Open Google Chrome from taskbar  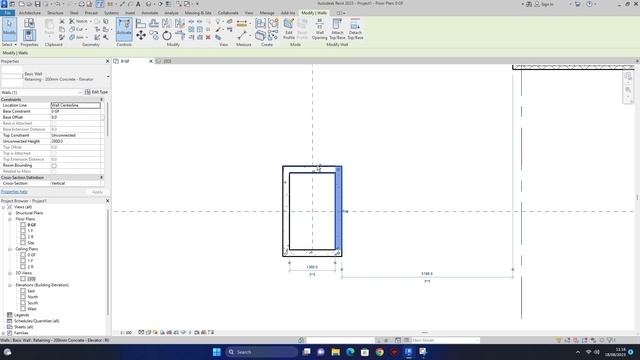pos(380,352)
